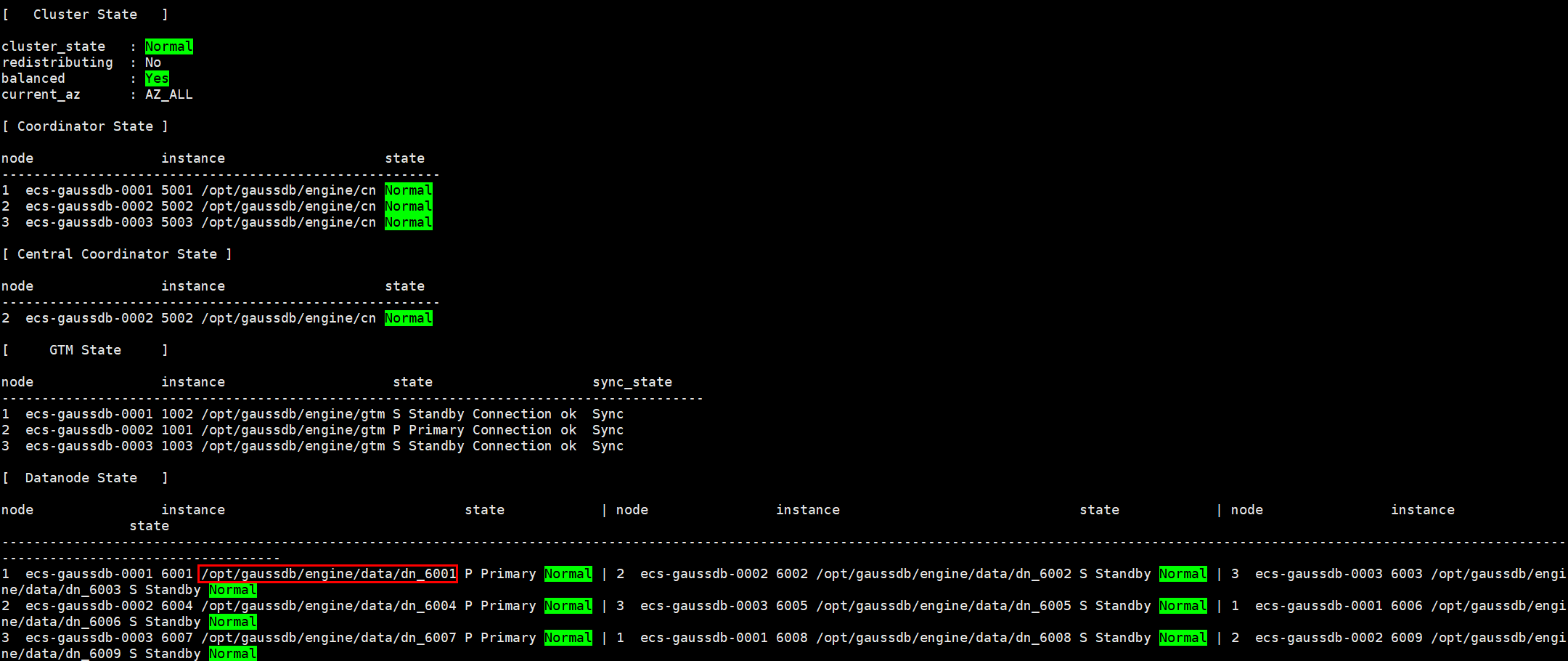Viewport: 1568px width, 661px height.
Task: Click the Datanode State section header
Action: point(85,478)
